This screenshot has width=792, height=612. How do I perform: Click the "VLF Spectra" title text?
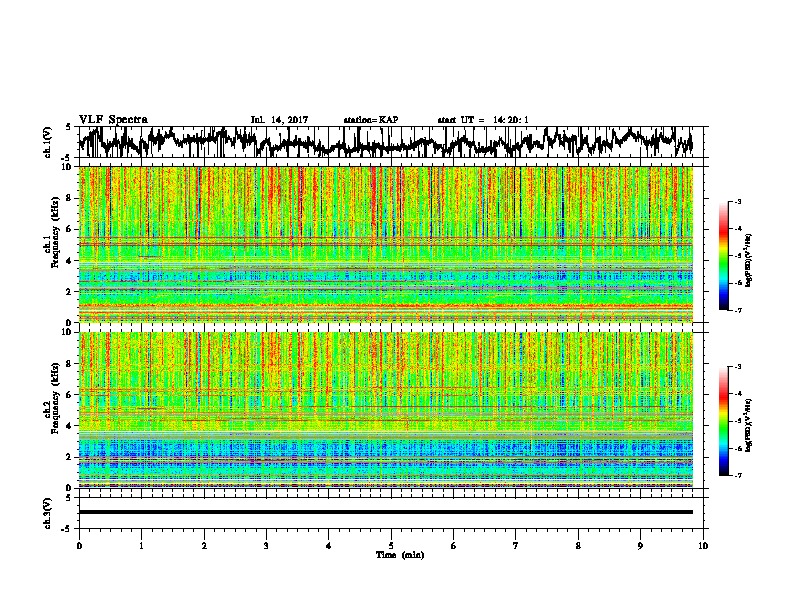[113, 120]
